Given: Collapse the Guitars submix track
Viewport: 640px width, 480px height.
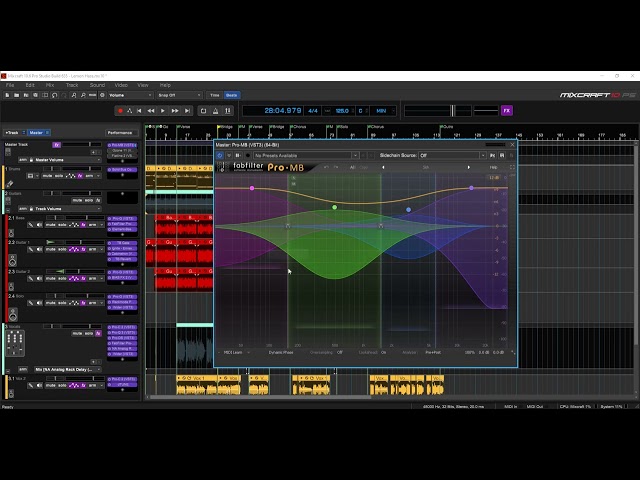Looking at the screenshot, I should [x=8, y=211].
